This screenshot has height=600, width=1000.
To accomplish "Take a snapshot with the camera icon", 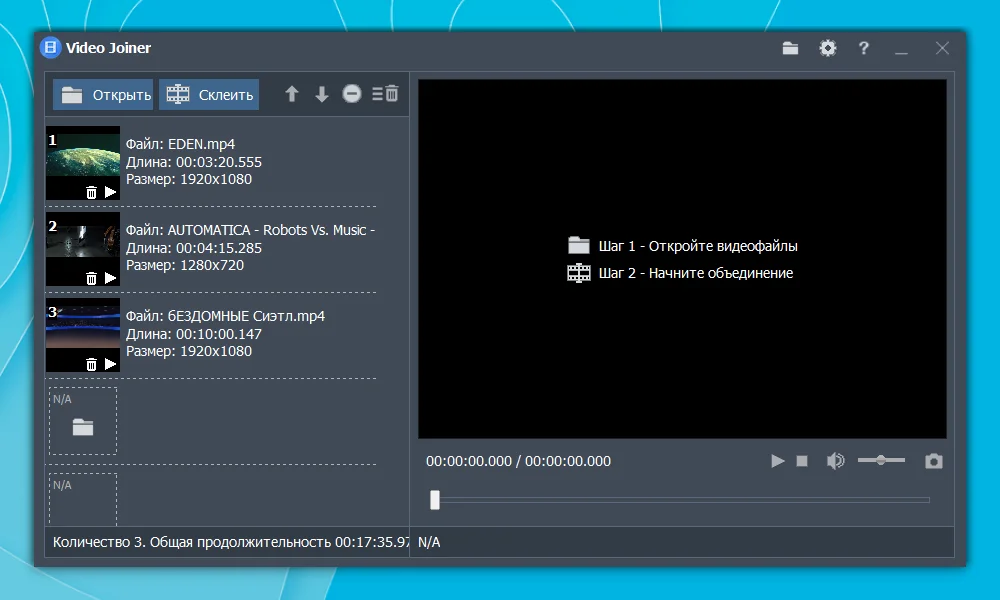I will tap(934, 460).
